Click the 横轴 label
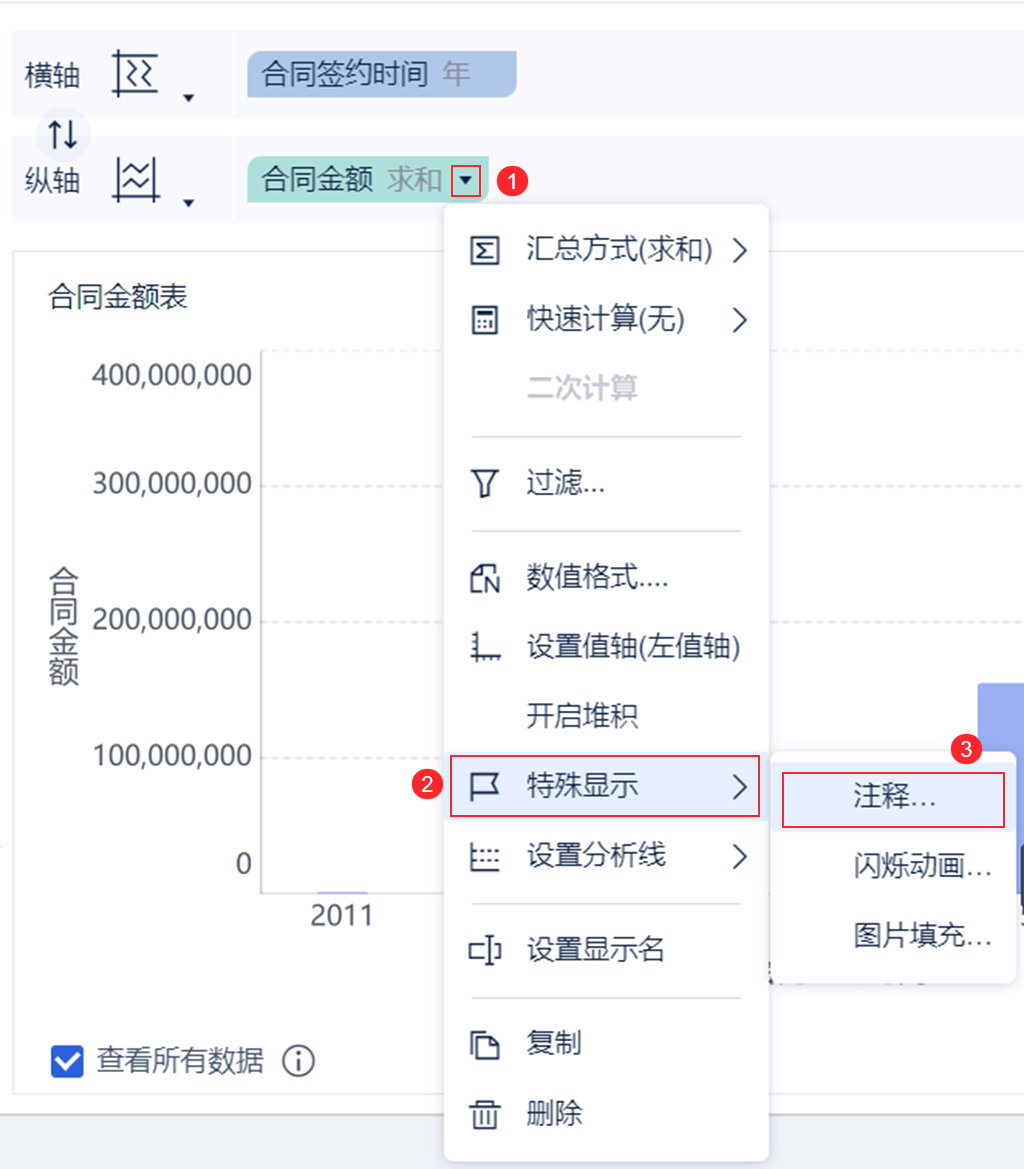This screenshot has width=1024, height=1169. pos(52,75)
